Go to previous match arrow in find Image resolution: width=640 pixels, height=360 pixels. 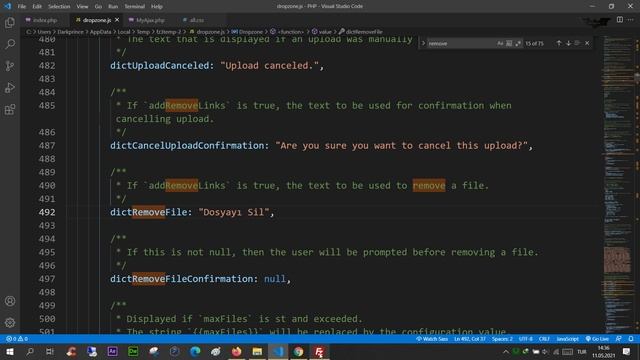point(559,43)
